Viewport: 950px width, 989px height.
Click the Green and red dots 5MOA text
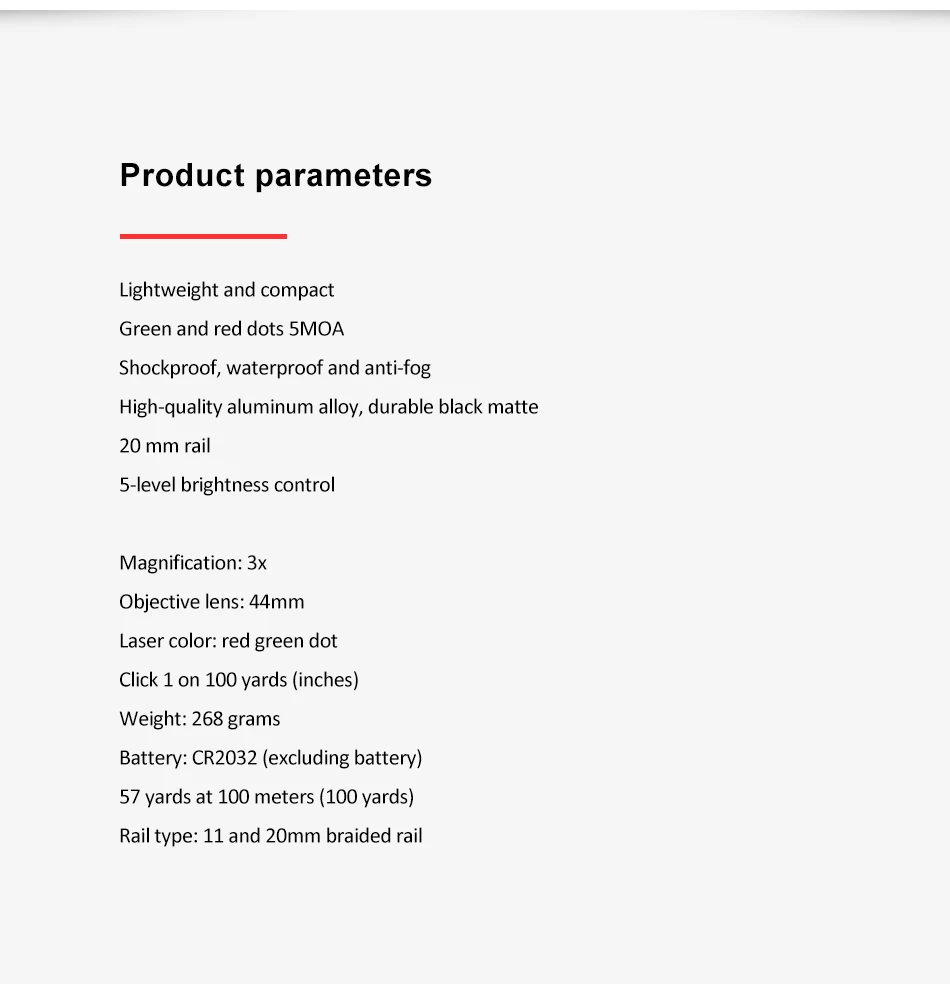coord(232,329)
